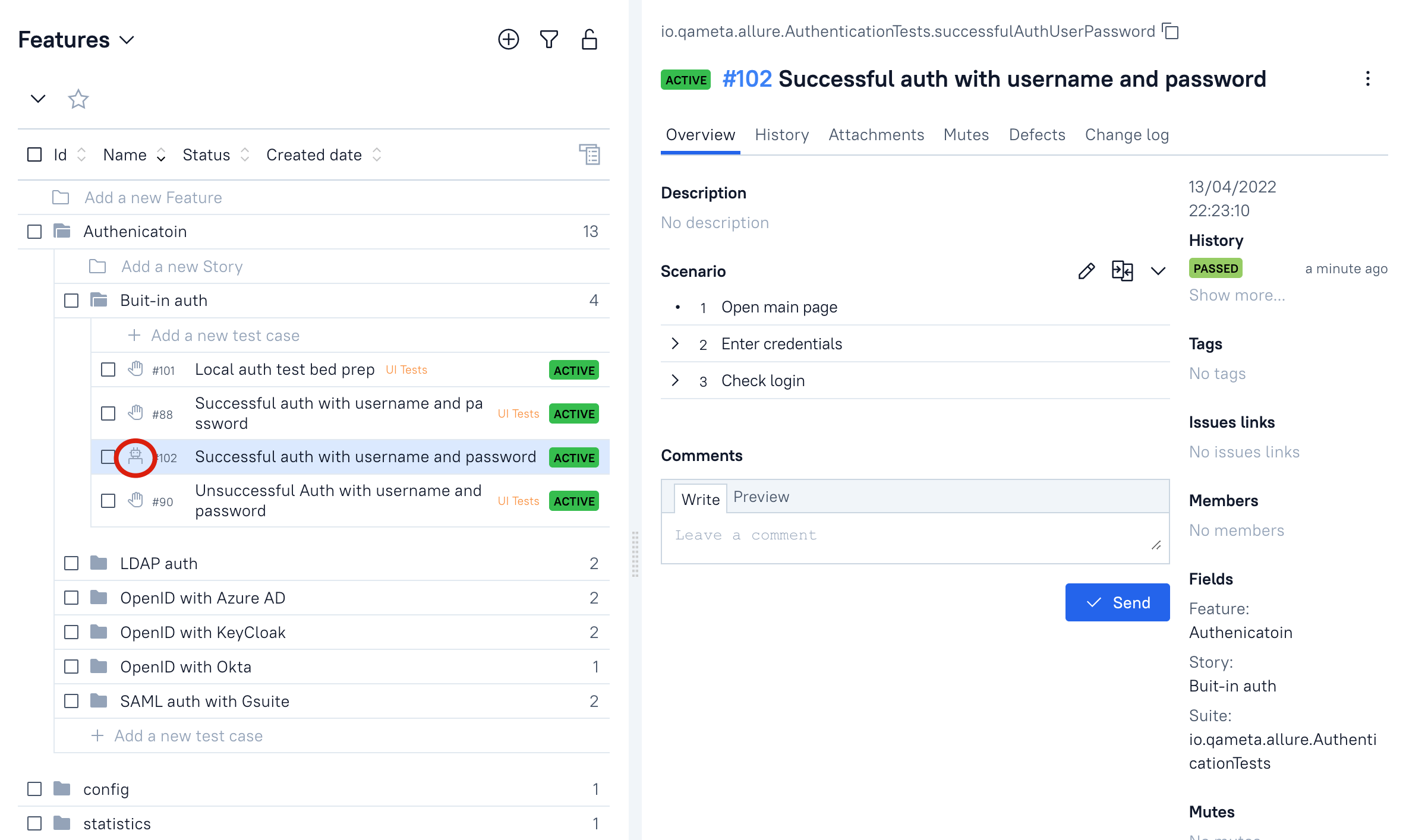Open the Defects tab
The width and height of the screenshot is (1406, 840).
pos(1036,135)
